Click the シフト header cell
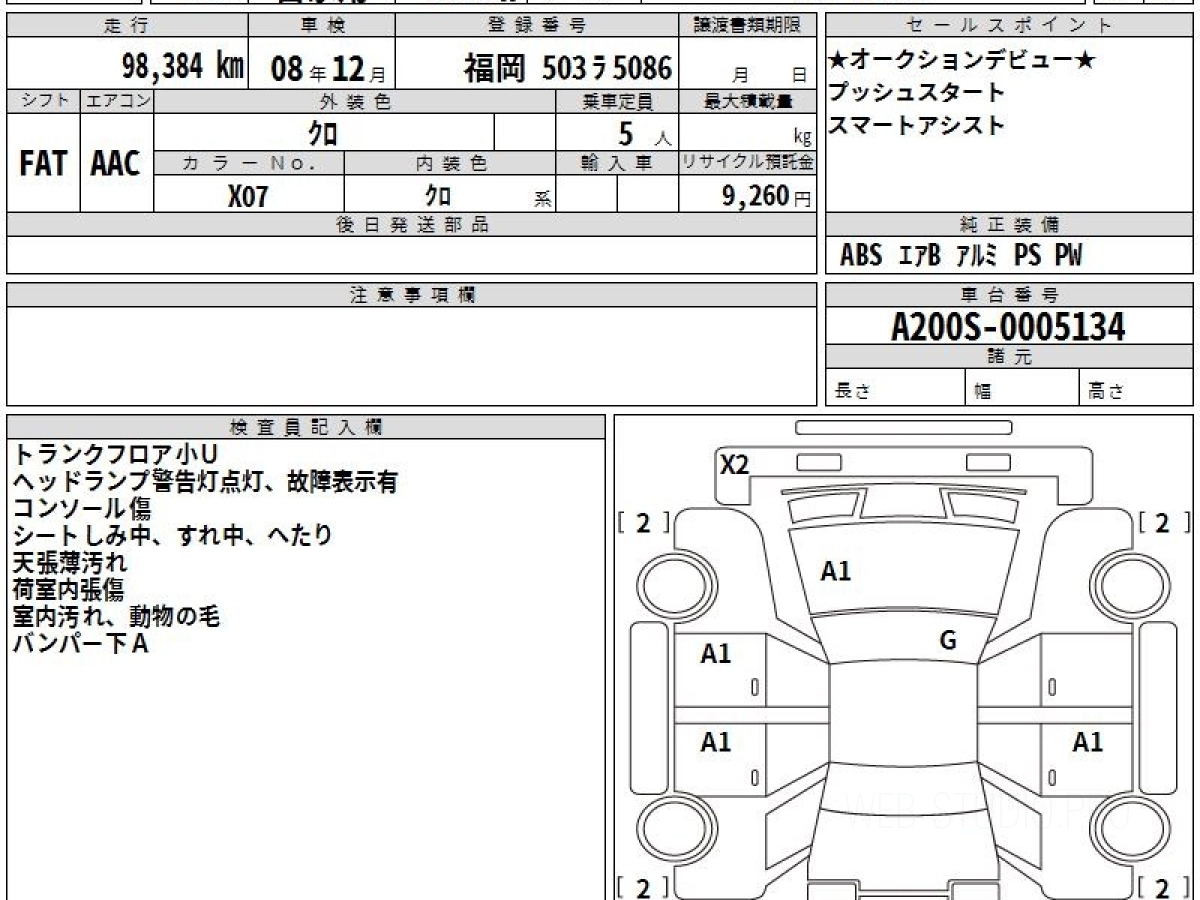 point(43,101)
